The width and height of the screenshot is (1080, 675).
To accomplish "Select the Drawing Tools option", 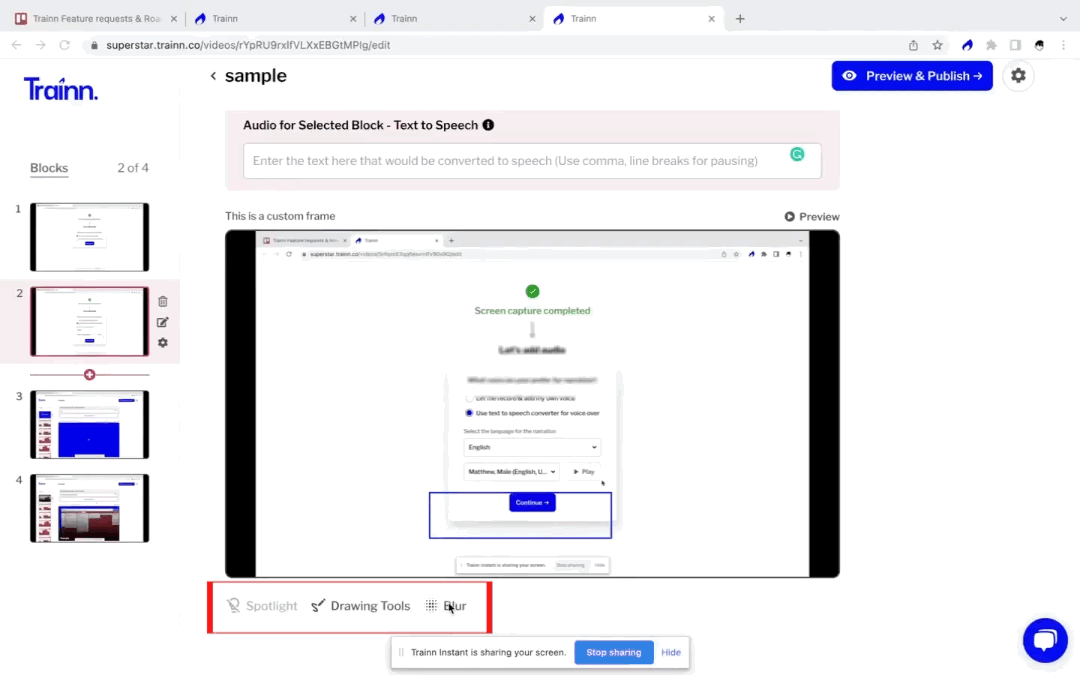I will 360,606.
